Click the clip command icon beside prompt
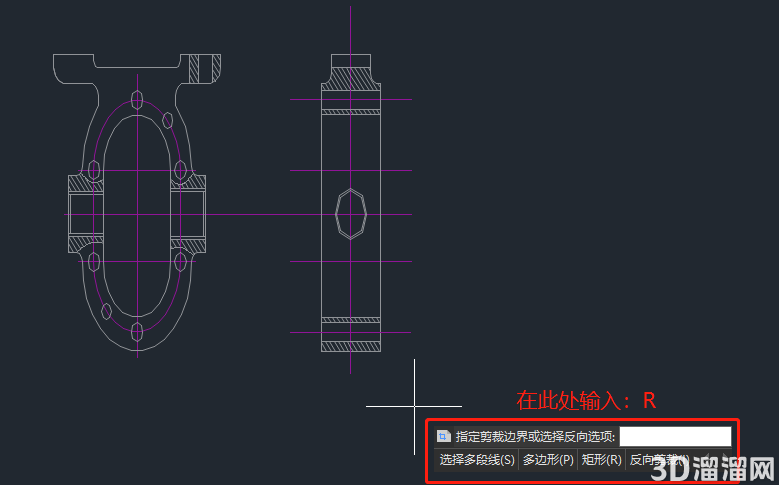 [x=443, y=437]
